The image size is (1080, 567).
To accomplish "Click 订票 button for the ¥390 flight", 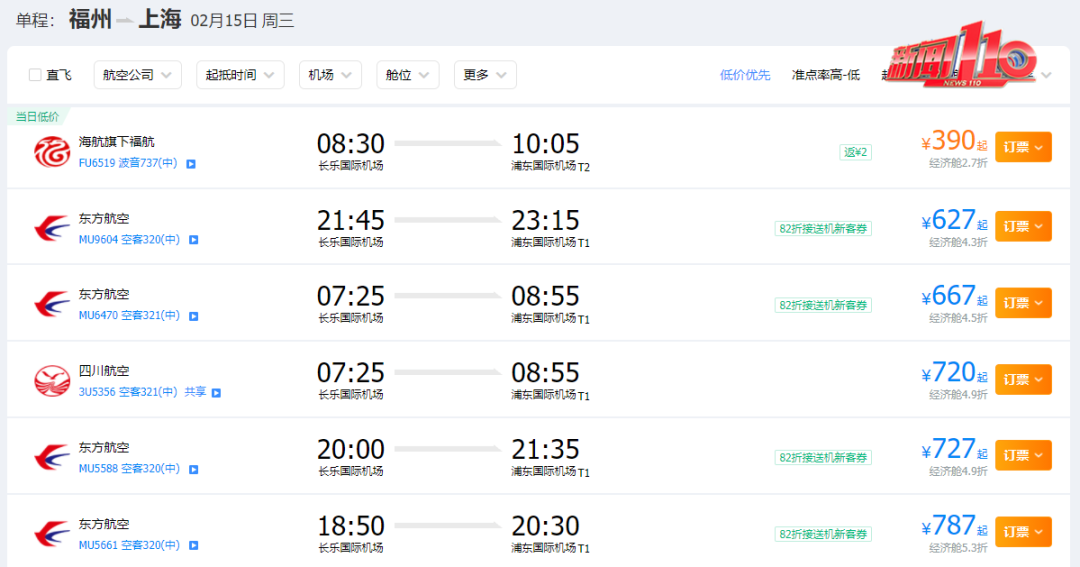I will coord(1023,147).
